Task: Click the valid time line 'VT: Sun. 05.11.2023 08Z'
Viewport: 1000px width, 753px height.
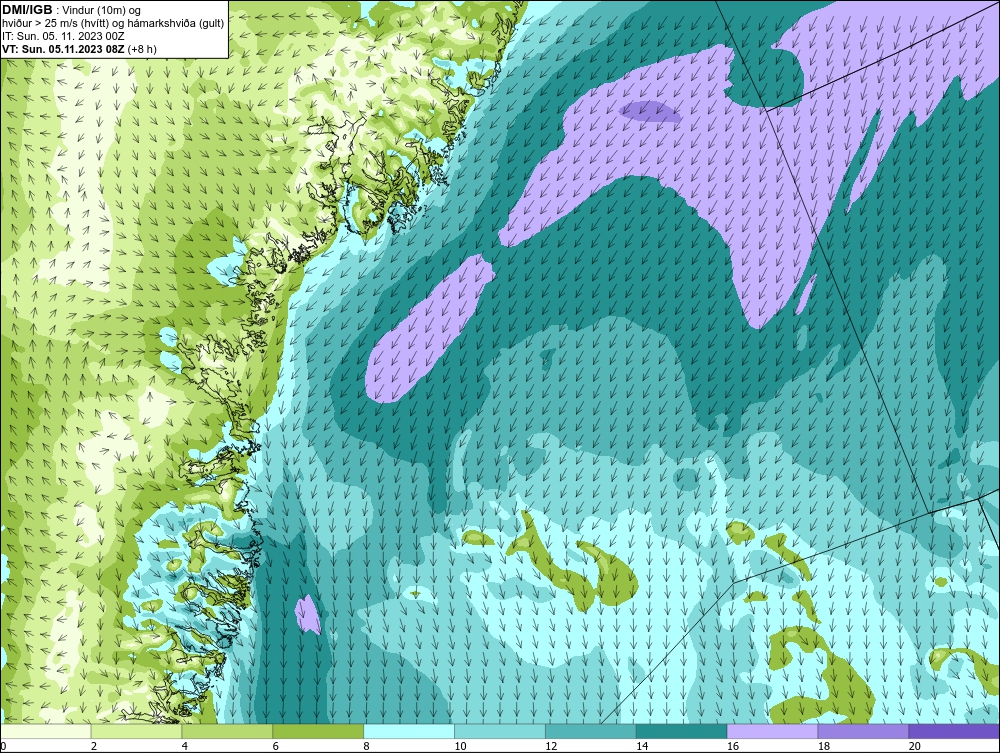Action: (x=64, y=49)
